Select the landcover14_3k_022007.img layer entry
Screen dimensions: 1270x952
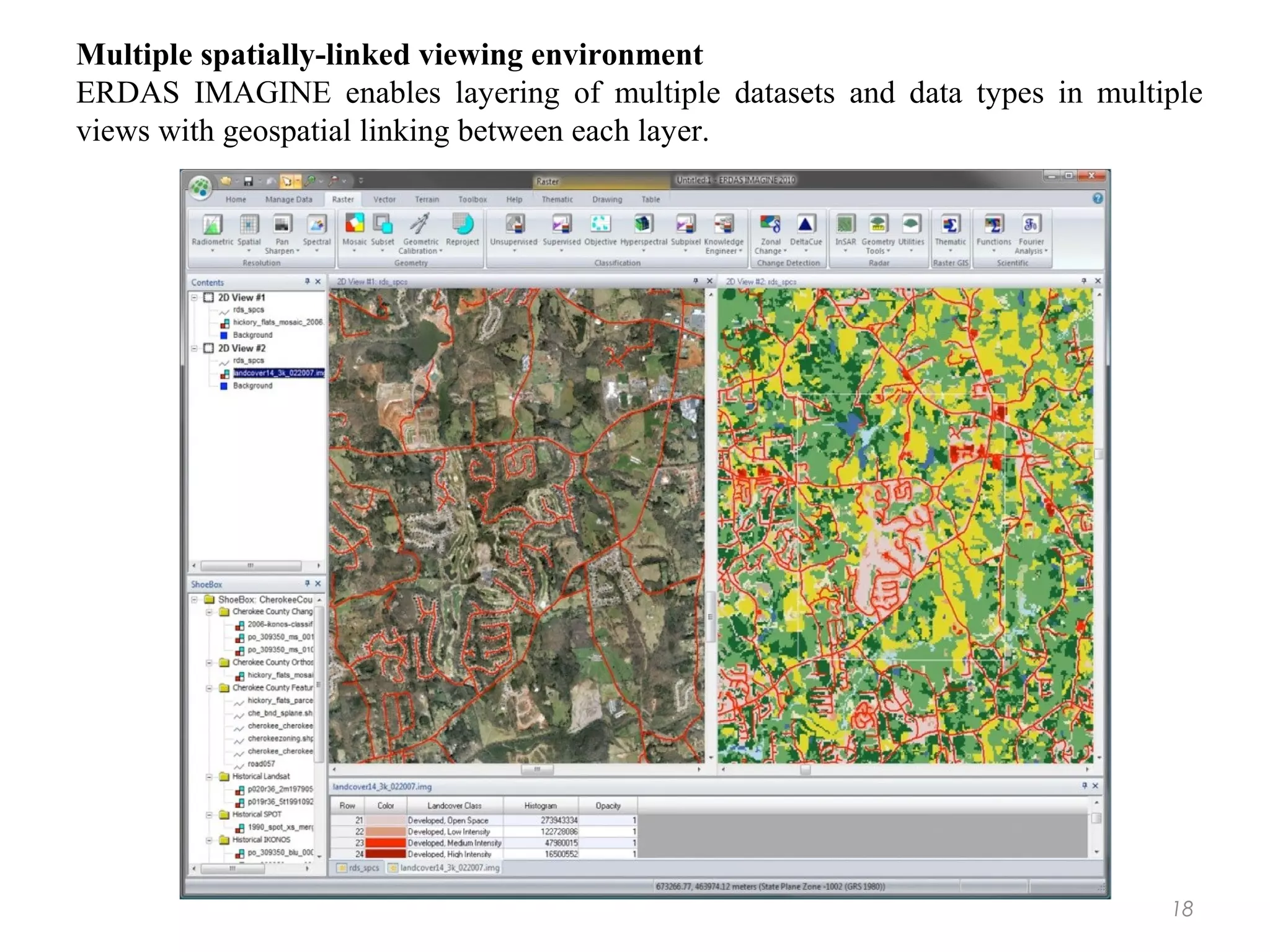tap(278, 373)
